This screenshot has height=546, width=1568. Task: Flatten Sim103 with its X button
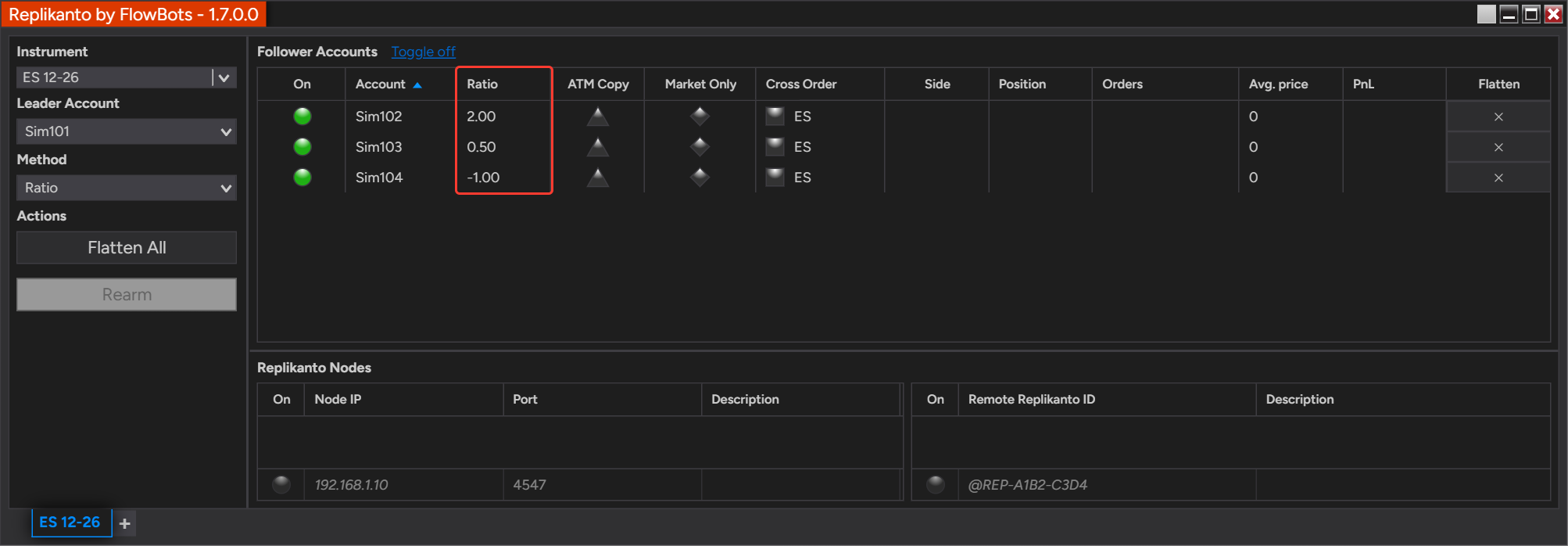coord(1498,147)
